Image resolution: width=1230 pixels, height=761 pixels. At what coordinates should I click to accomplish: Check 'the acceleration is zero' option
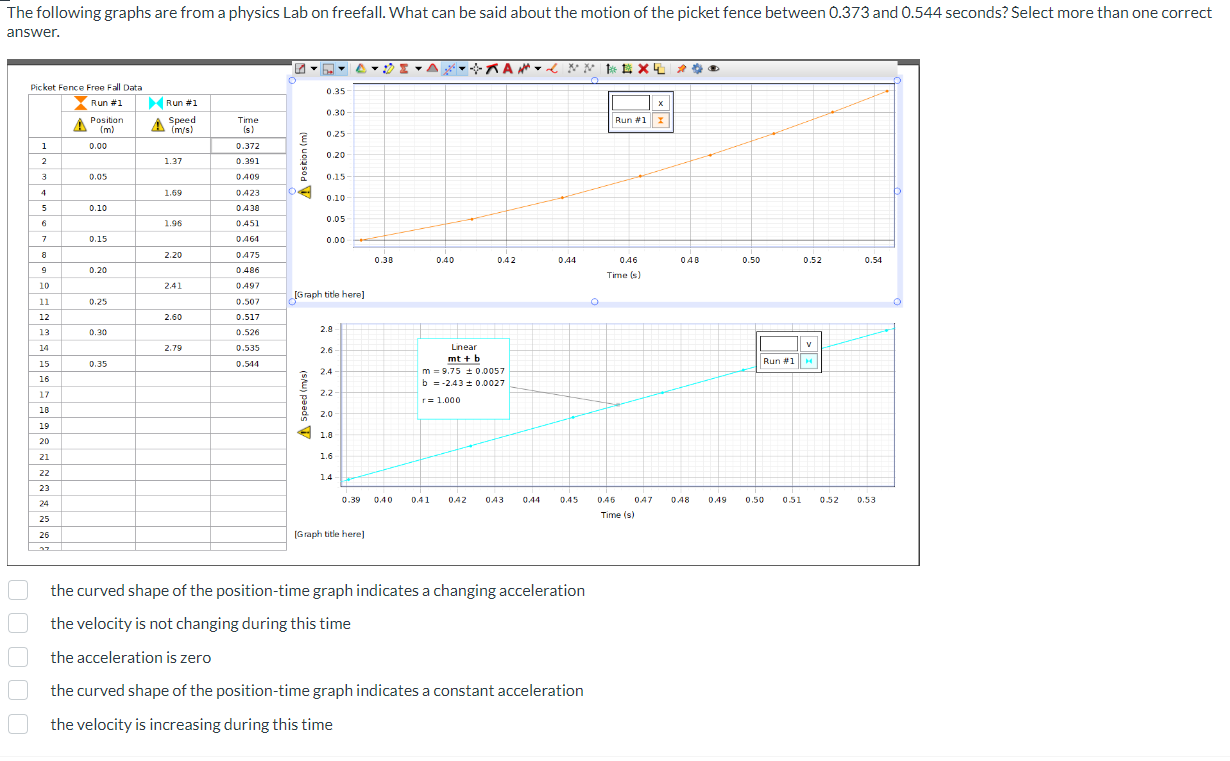17,657
